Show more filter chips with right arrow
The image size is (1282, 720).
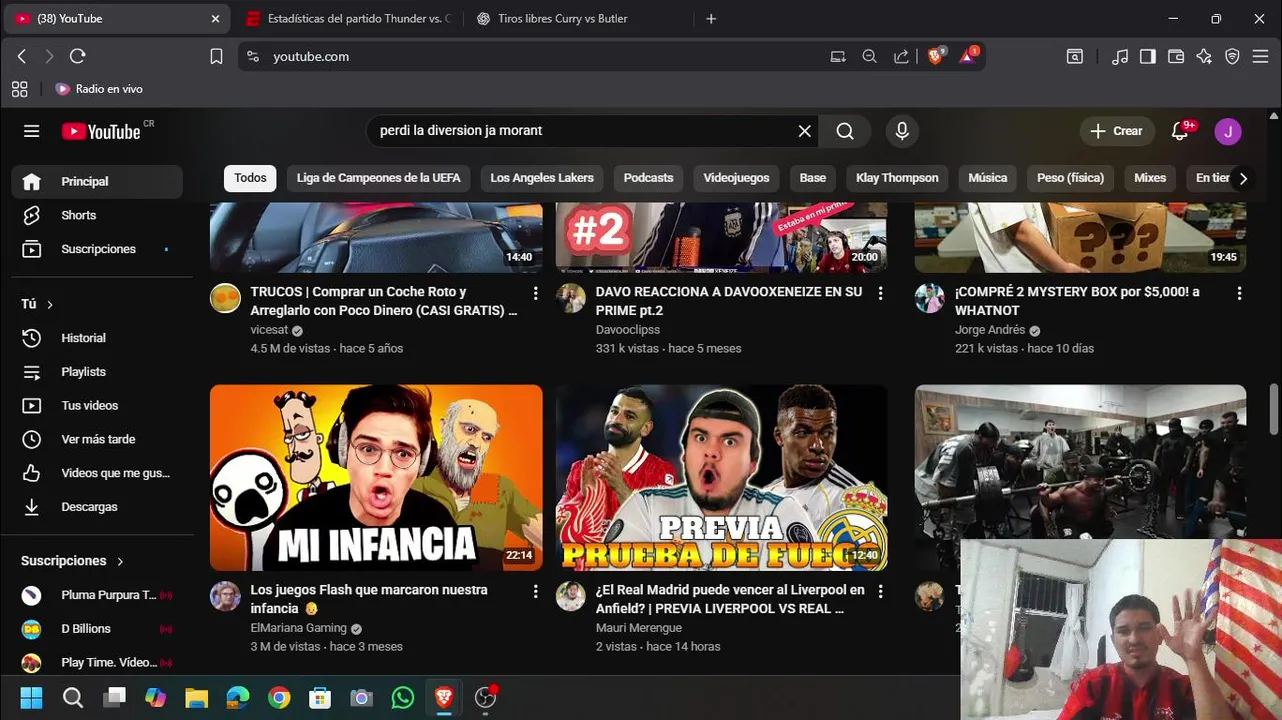pyautogui.click(x=1243, y=178)
